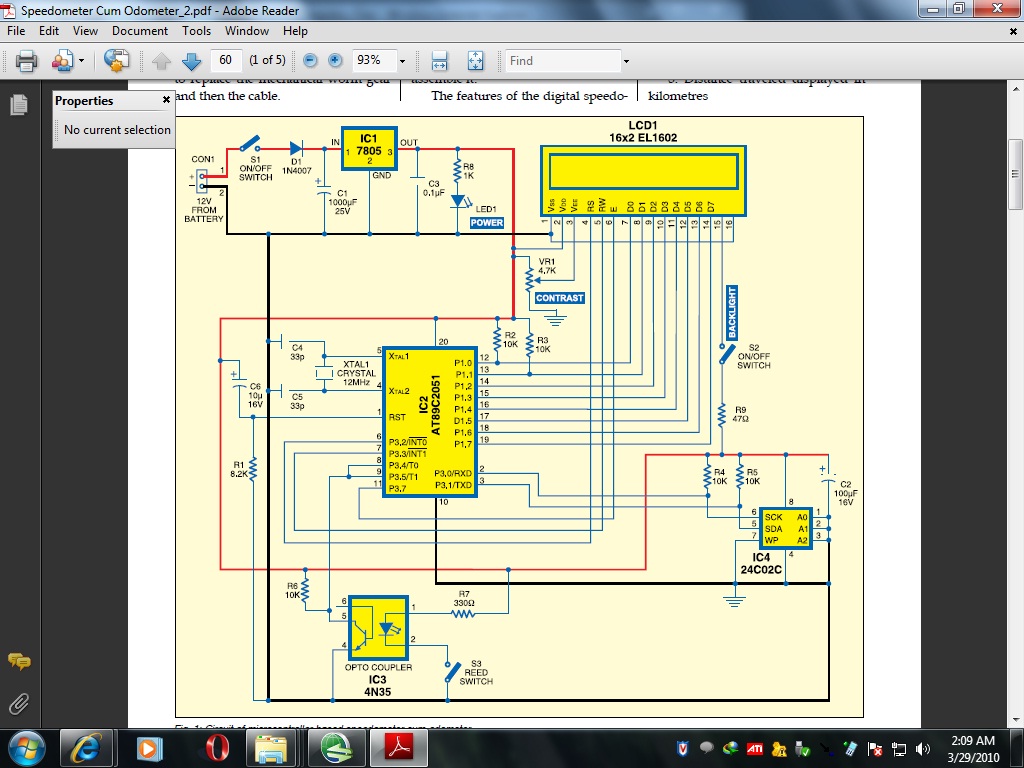1024x768 pixels.
Task: Open the Window menu
Action: [x=247, y=31]
